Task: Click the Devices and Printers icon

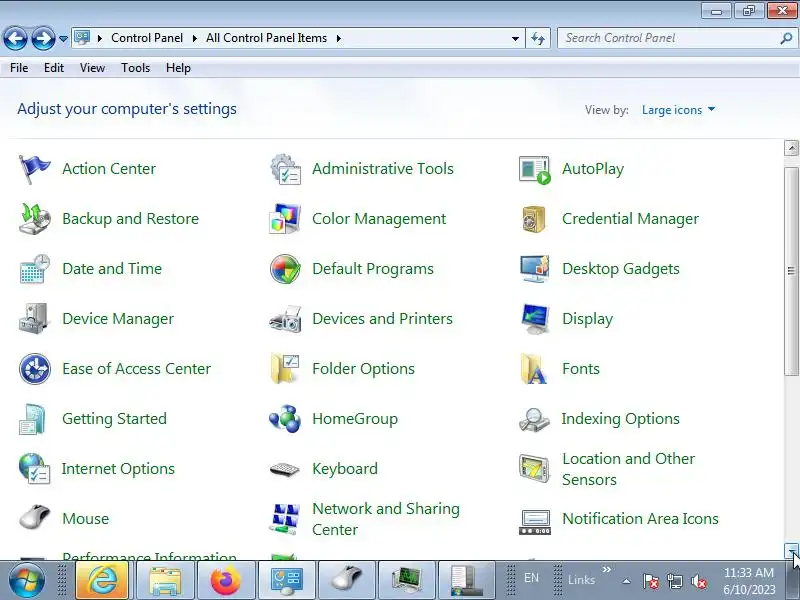Action: (x=285, y=319)
